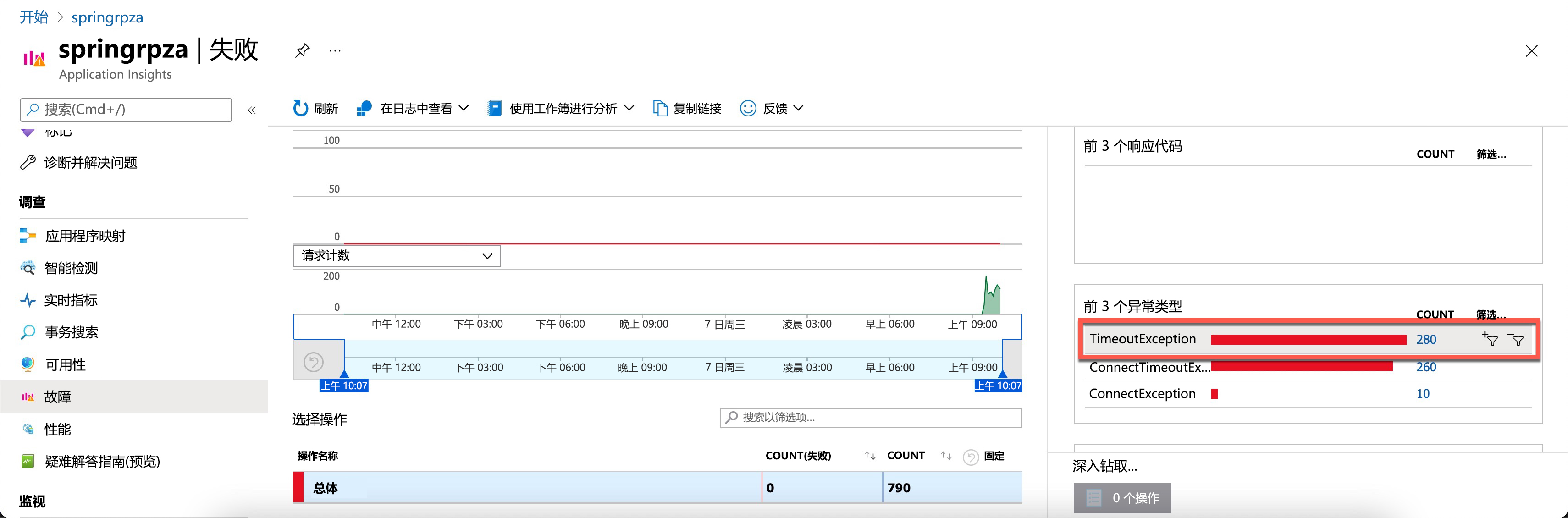Click the right time range slider handle
1568x518 pixels.
[1003, 374]
